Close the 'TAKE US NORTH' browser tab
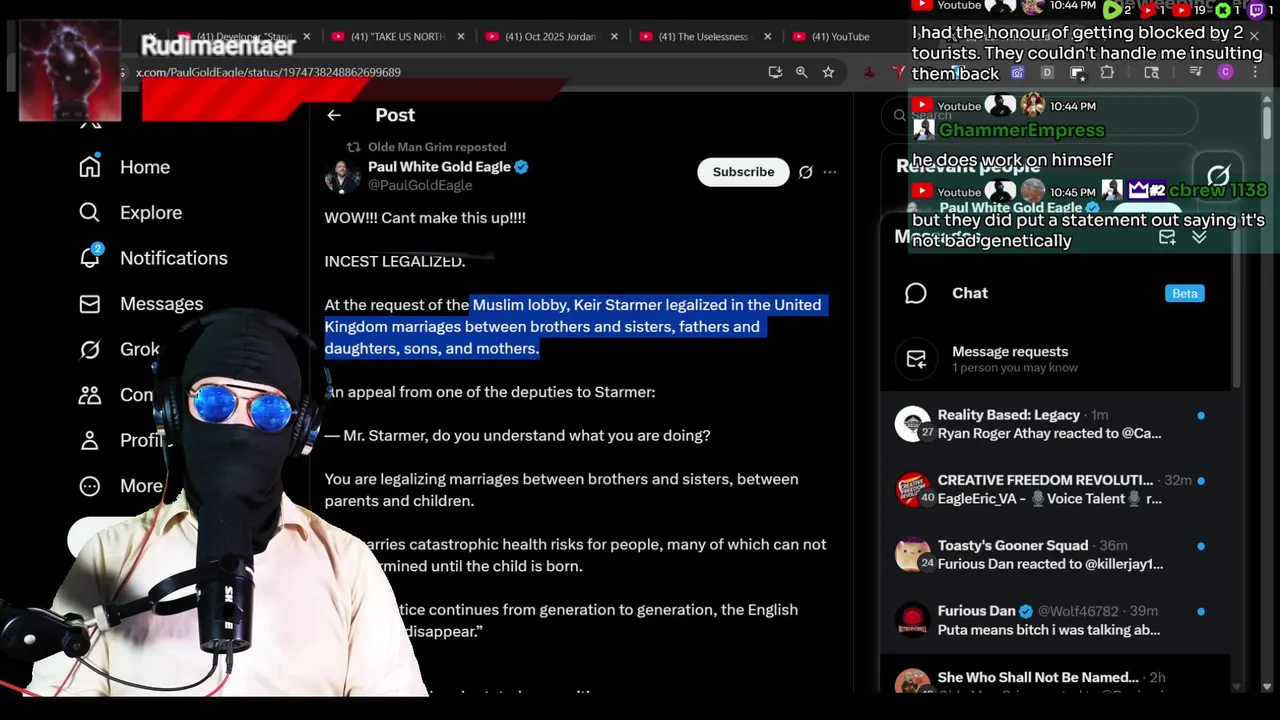The width and height of the screenshot is (1280, 720). coord(461,37)
